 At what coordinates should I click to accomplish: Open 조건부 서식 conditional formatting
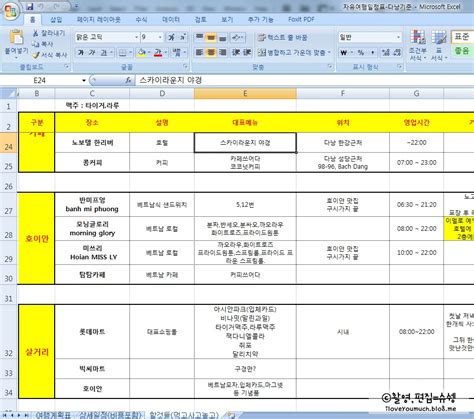pos(418,45)
